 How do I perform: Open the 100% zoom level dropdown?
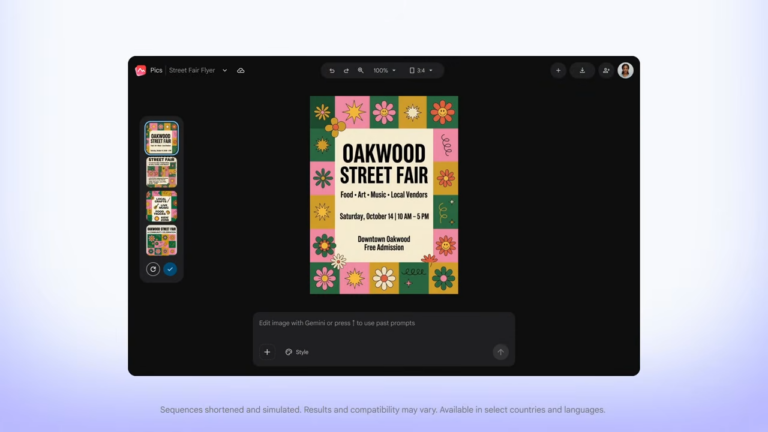[384, 71]
